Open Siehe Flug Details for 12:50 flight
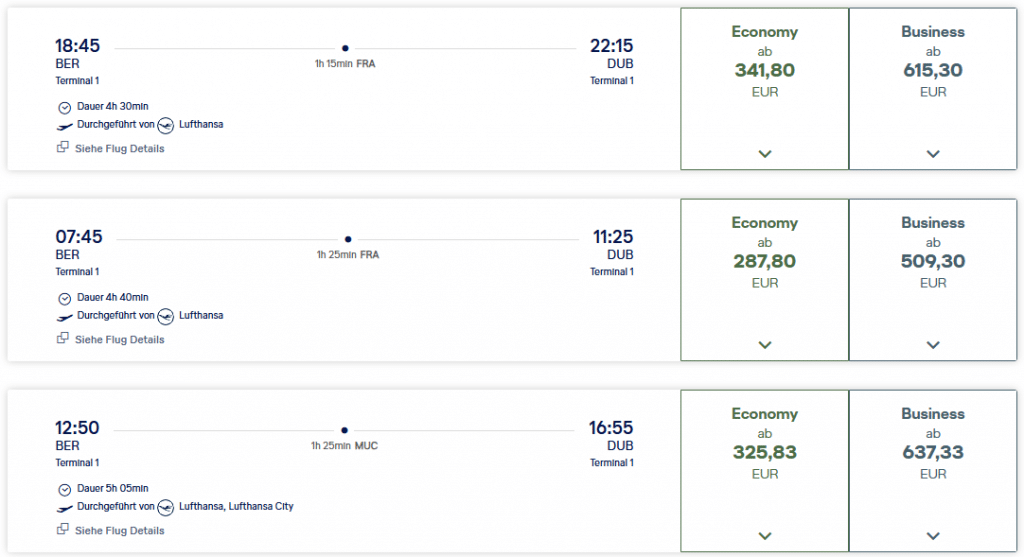 click(119, 530)
